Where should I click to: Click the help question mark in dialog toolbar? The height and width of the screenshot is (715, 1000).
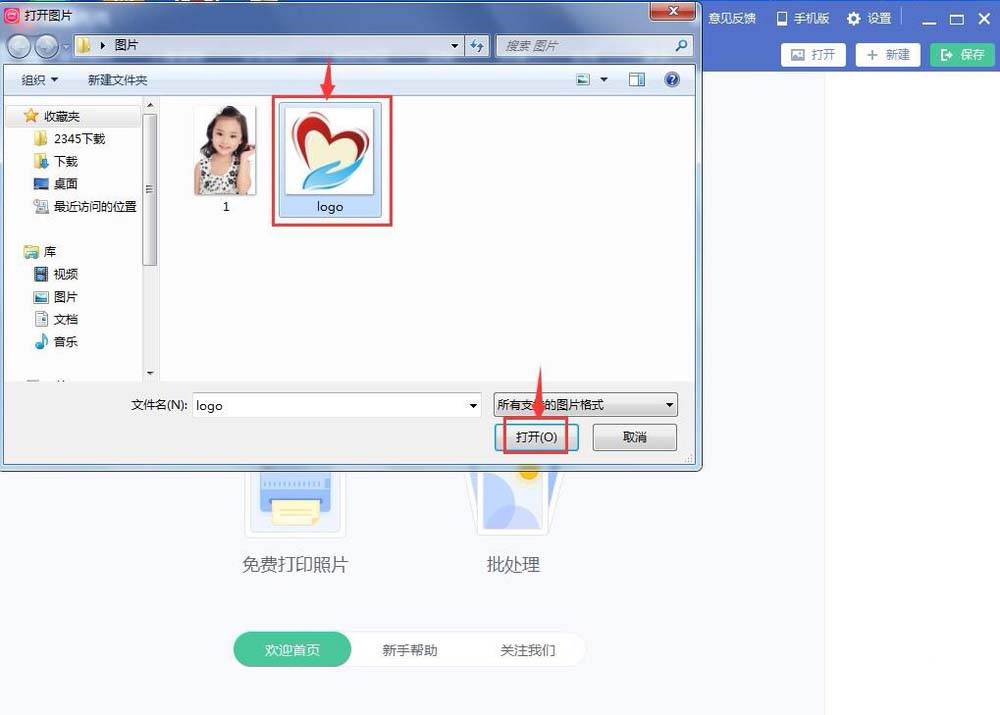pos(672,79)
